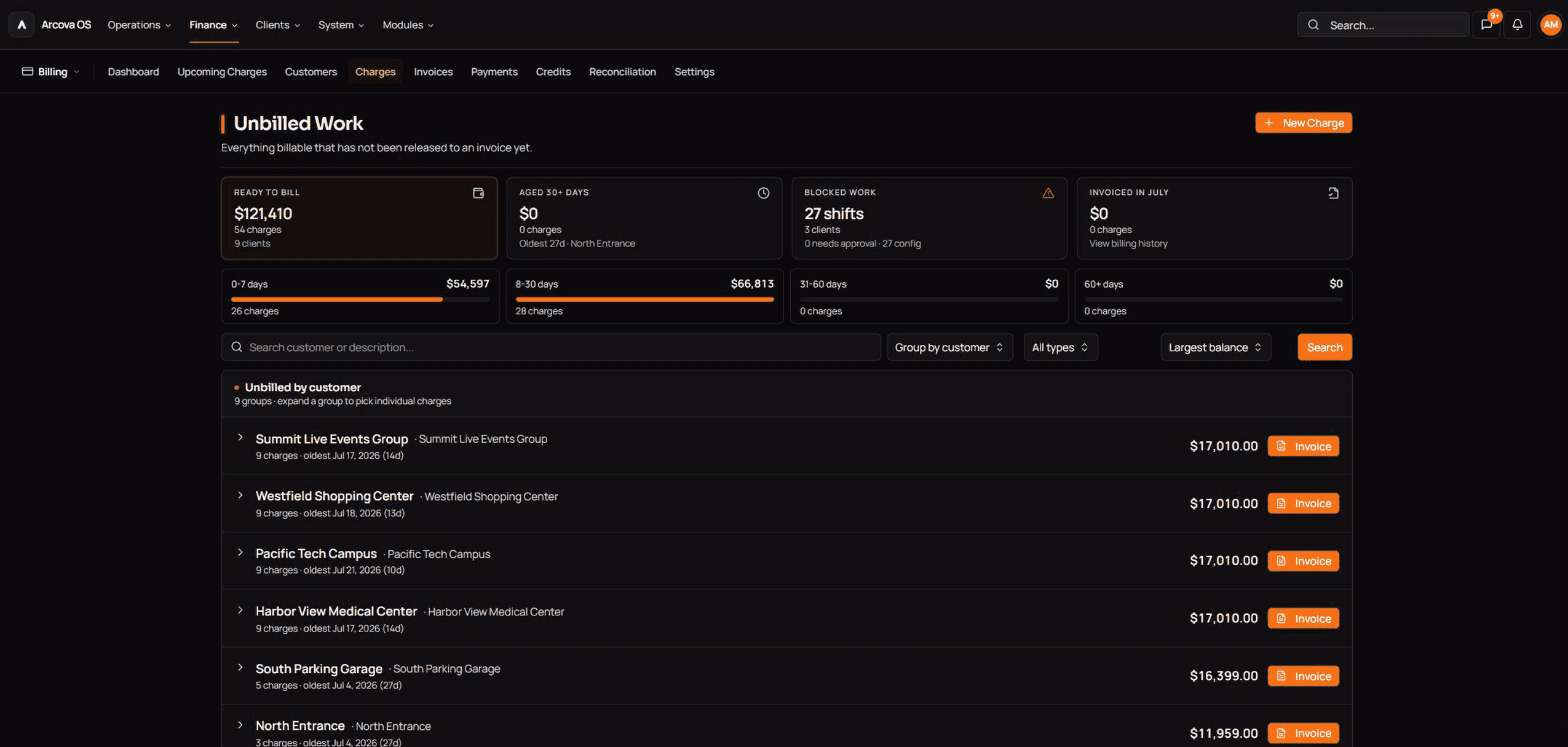Click the 60+ days aging bucket

tap(1213, 296)
